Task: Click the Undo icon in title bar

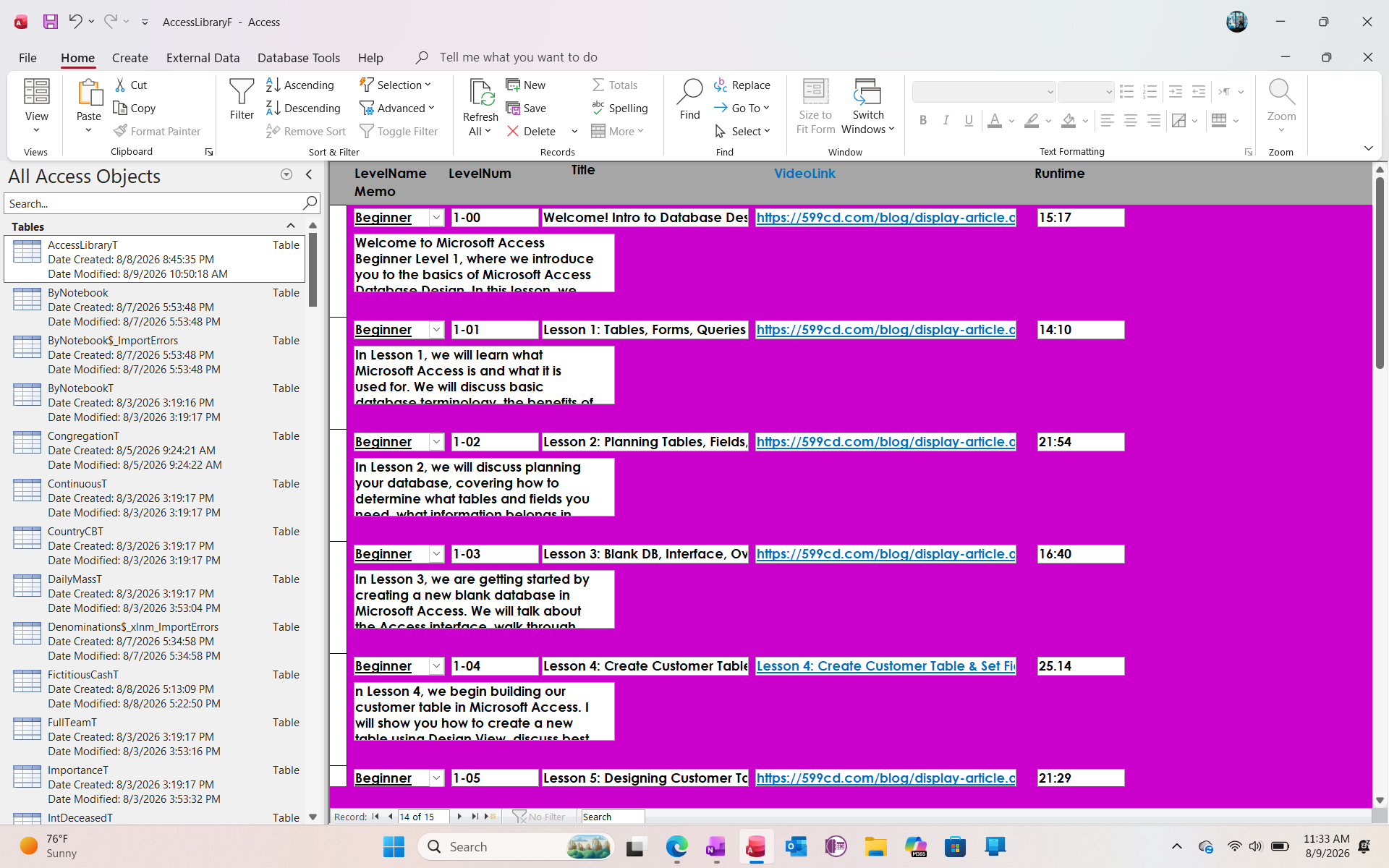Action: pyautogui.click(x=75, y=22)
